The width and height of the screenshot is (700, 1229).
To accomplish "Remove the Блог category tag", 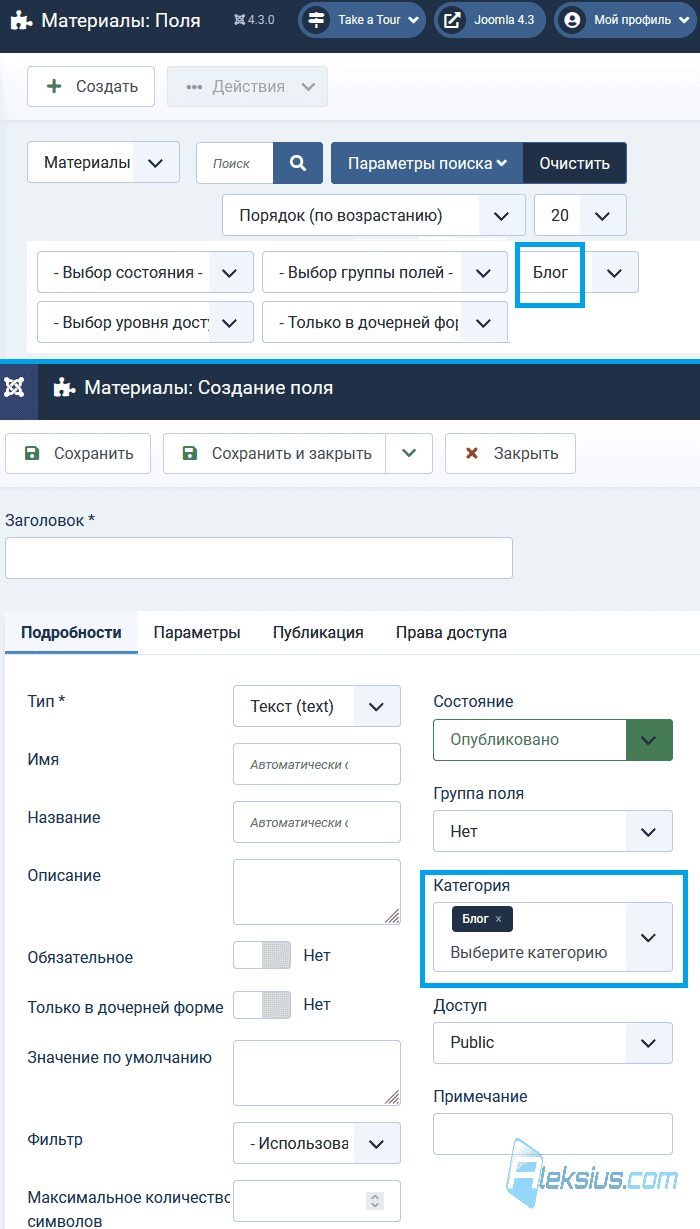I will (498, 919).
